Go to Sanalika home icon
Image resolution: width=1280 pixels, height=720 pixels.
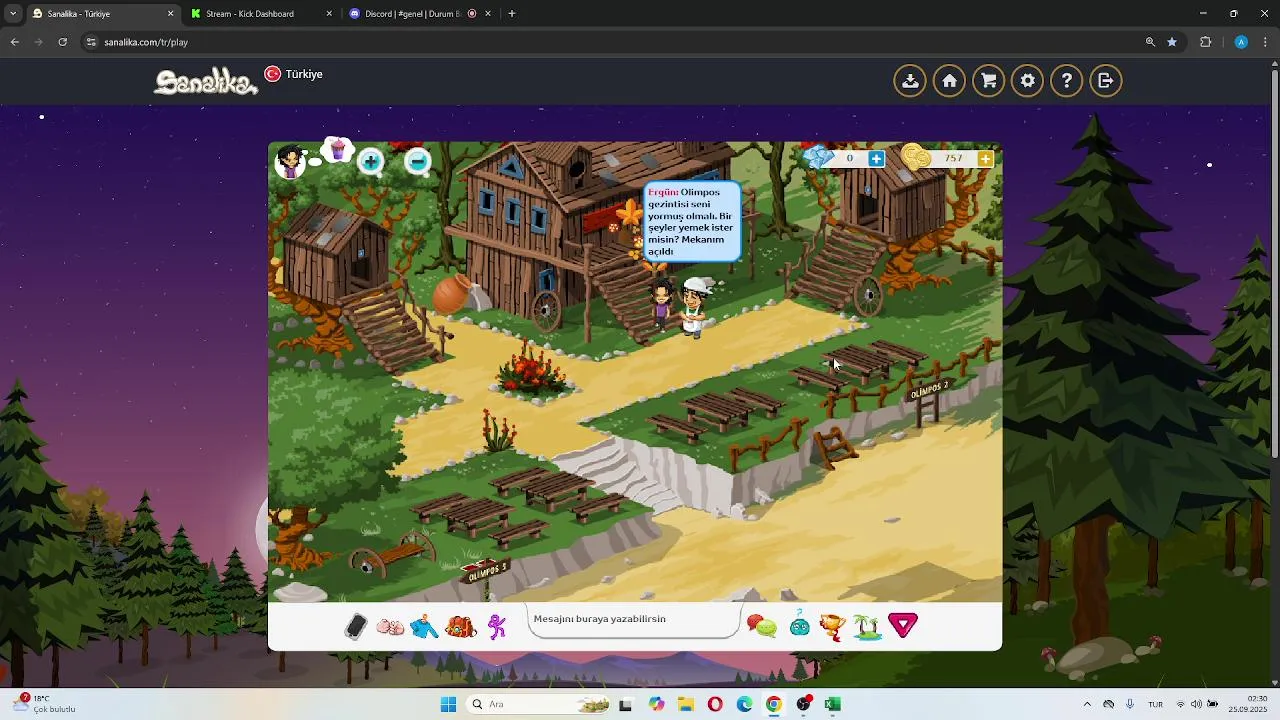point(949,81)
